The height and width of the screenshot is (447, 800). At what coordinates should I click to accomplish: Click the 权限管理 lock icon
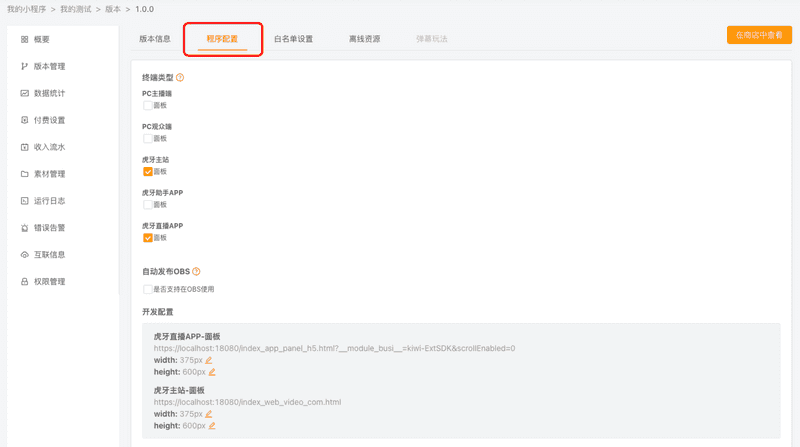24,282
